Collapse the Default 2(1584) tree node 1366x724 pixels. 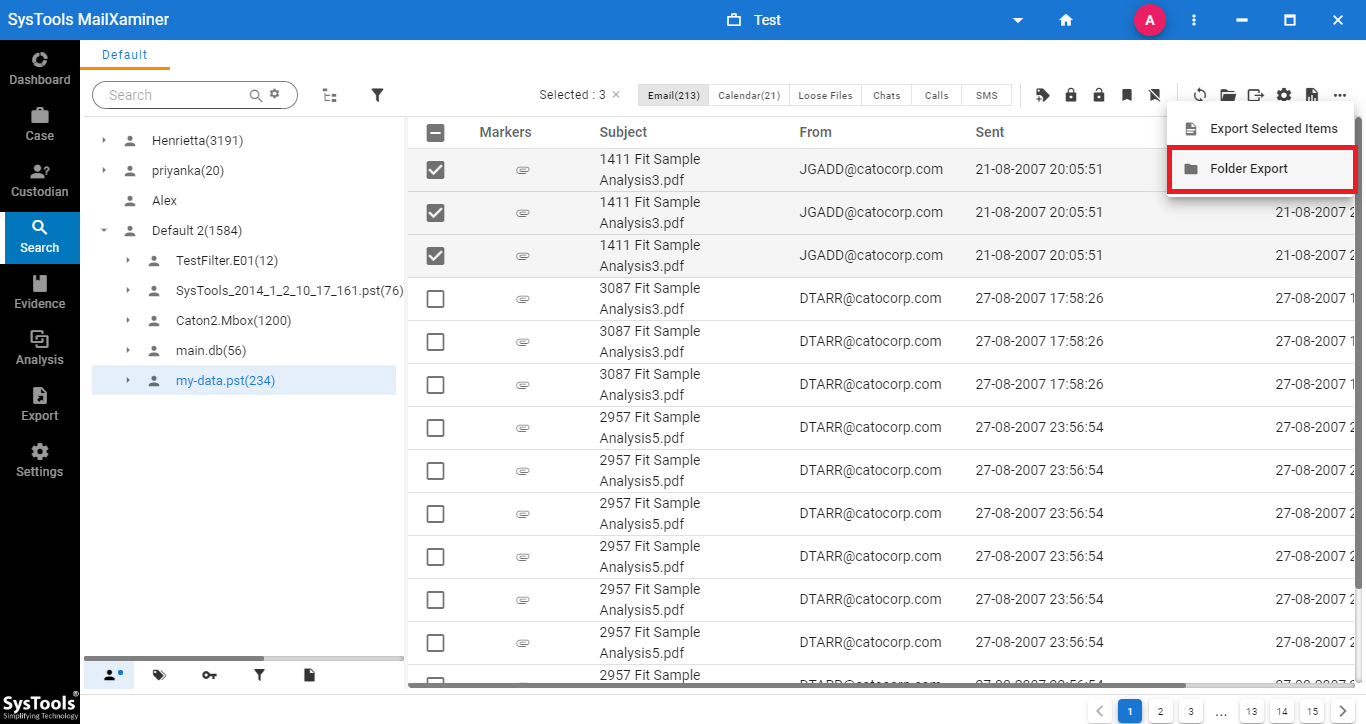pos(104,231)
